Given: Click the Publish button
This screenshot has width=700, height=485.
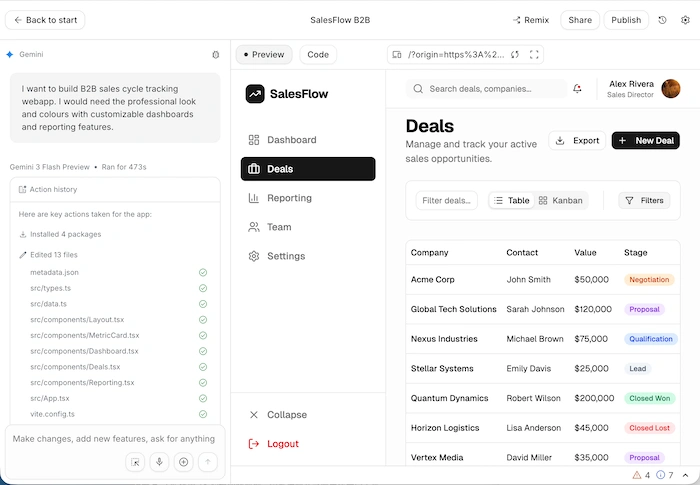Looking at the screenshot, I should pyautogui.click(x=625, y=20).
